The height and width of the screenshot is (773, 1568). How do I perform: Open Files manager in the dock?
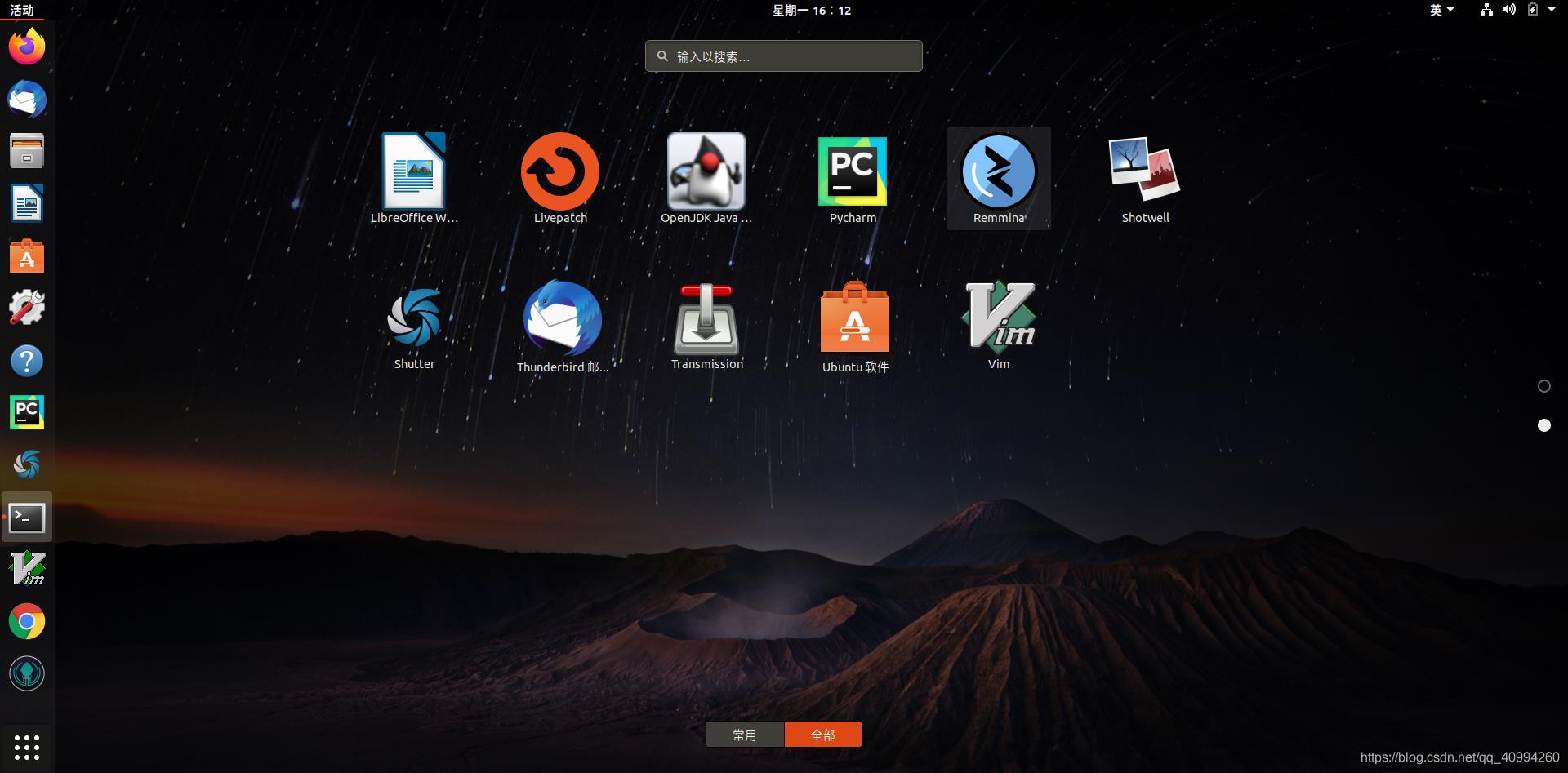click(27, 152)
